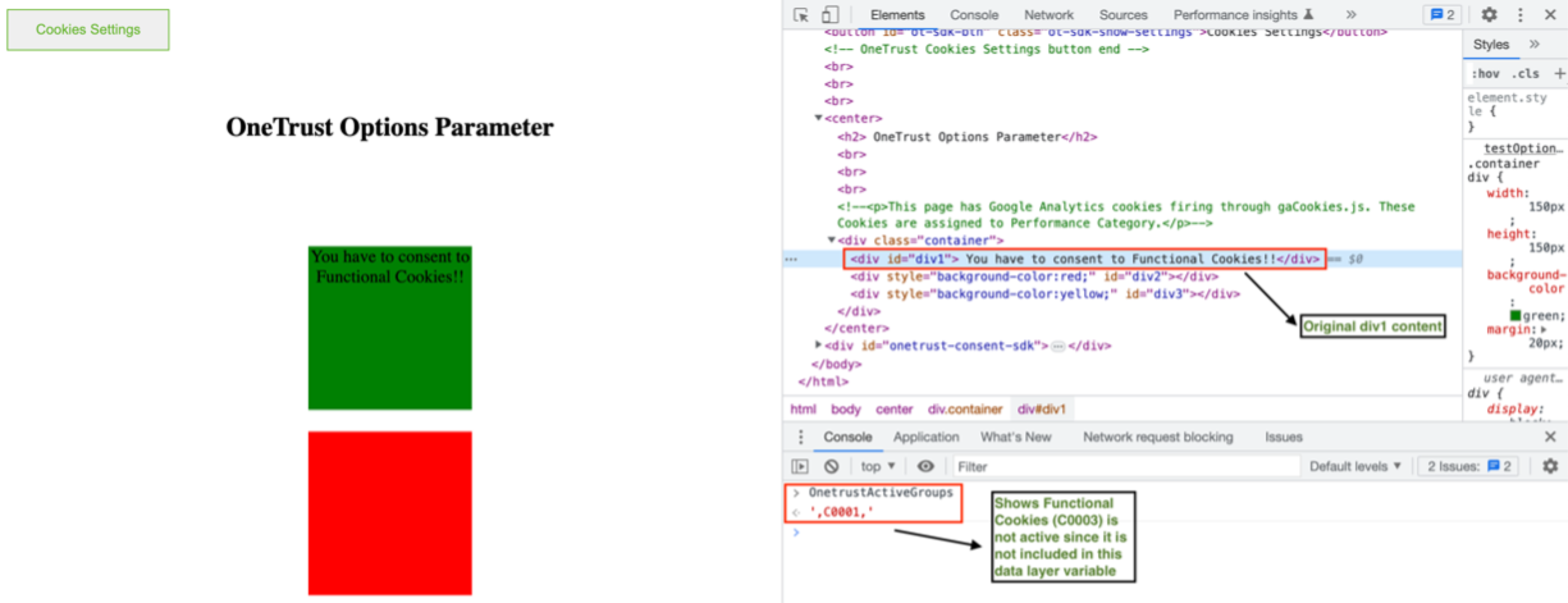Toggle the device toolbar icon
1568x603 pixels.
[x=829, y=15]
